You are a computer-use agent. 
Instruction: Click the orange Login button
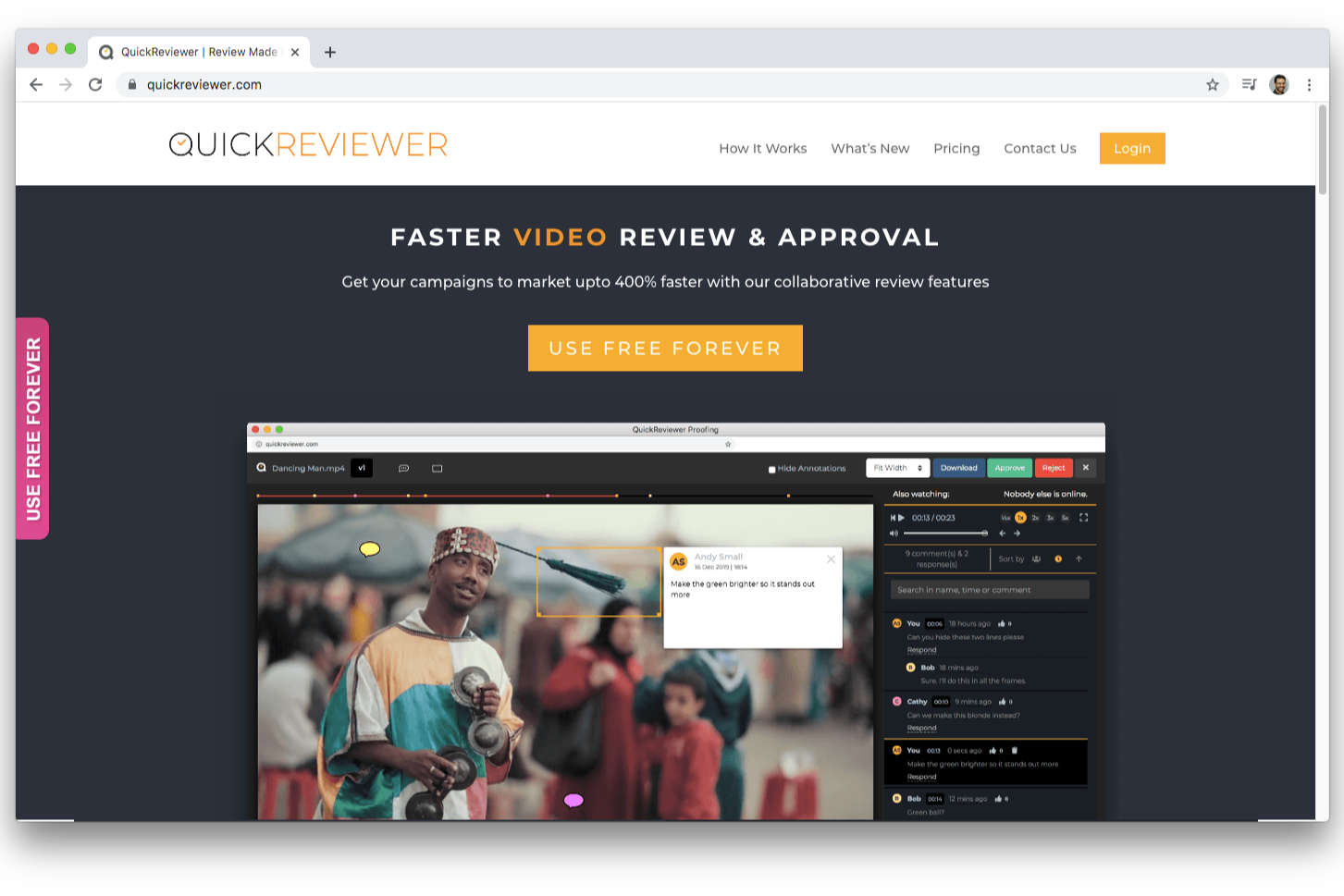coord(1132,148)
